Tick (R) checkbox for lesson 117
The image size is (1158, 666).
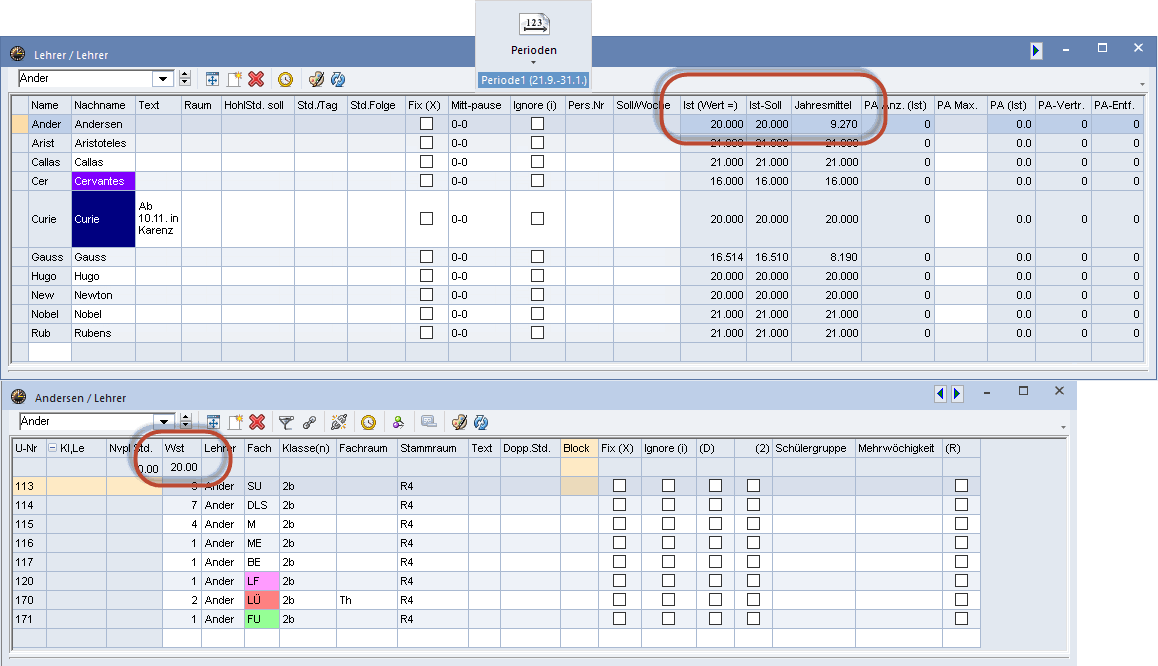961,562
